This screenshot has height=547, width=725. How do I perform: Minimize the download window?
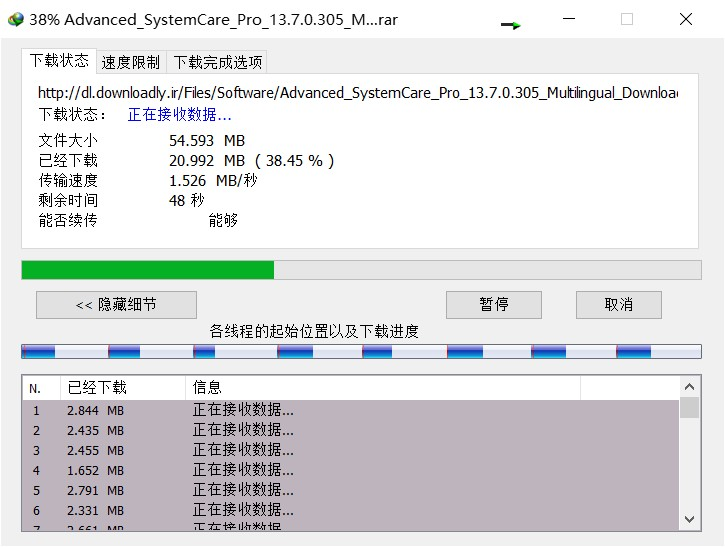coord(569,19)
